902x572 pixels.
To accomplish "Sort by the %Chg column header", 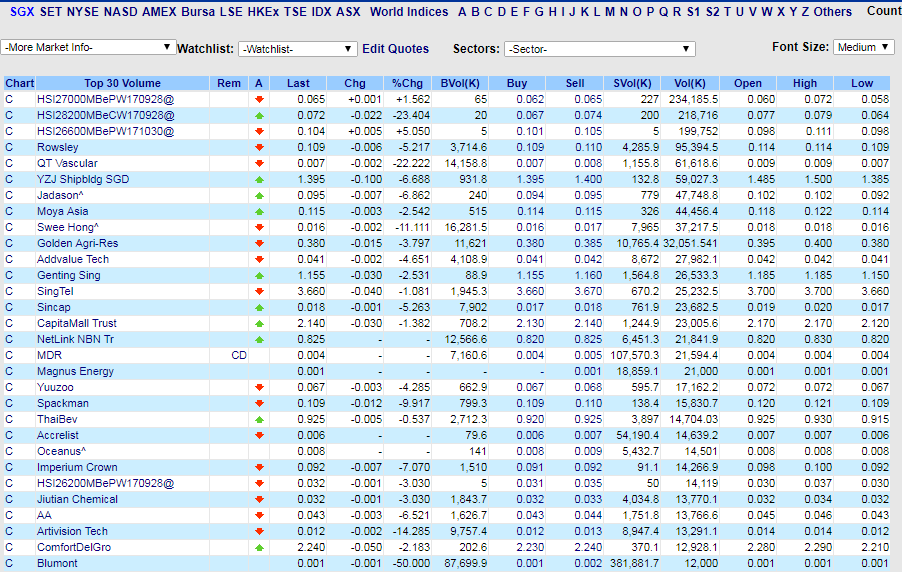I will pos(407,83).
